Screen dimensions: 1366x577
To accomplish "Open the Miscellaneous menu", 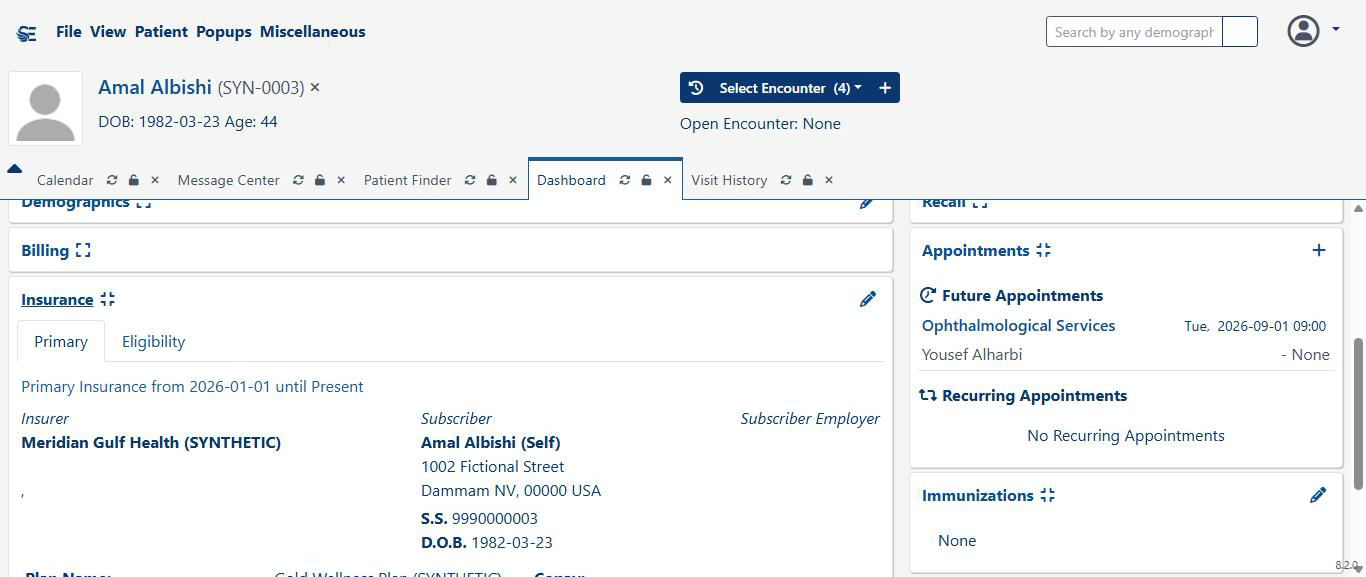I will tap(313, 32).
